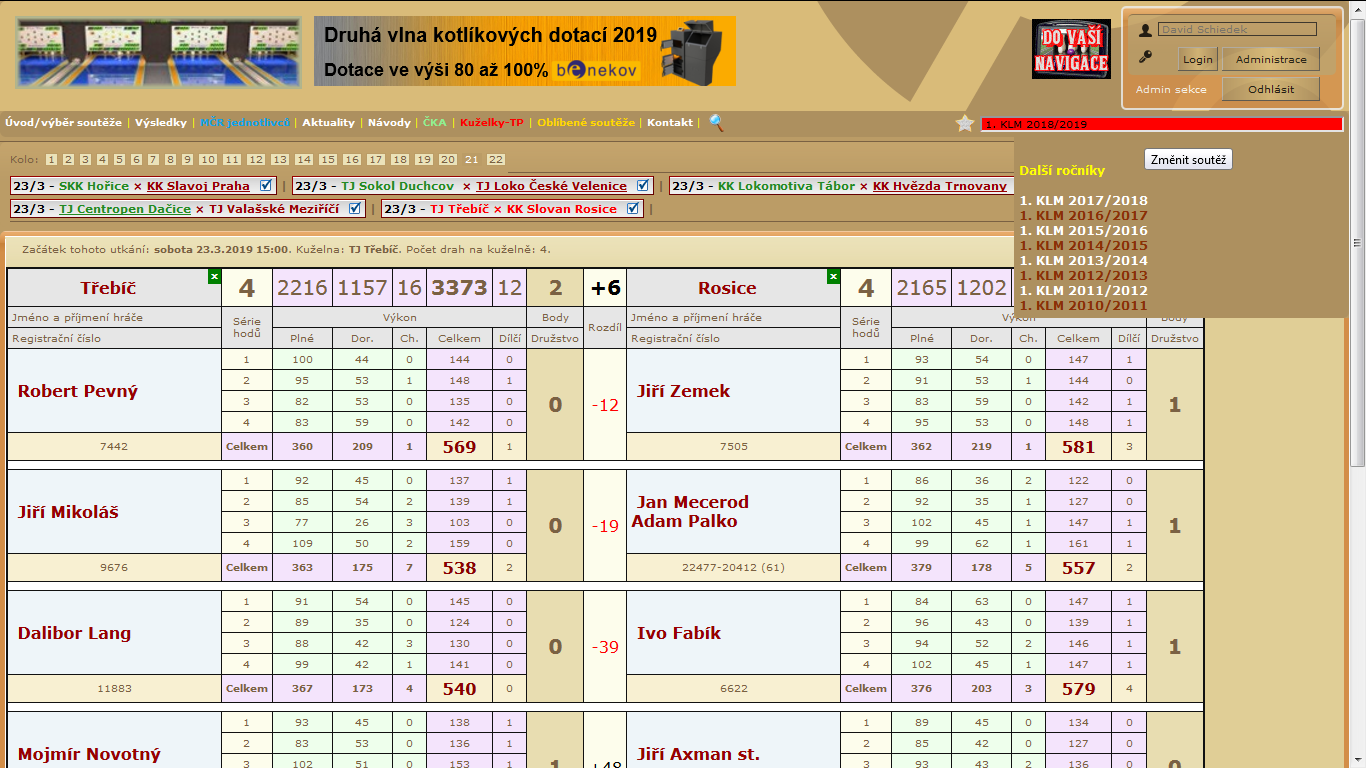Screen dimensions: 1366x768
Task: Open the Kuželky-TP menu item
Action: [491, 122]
